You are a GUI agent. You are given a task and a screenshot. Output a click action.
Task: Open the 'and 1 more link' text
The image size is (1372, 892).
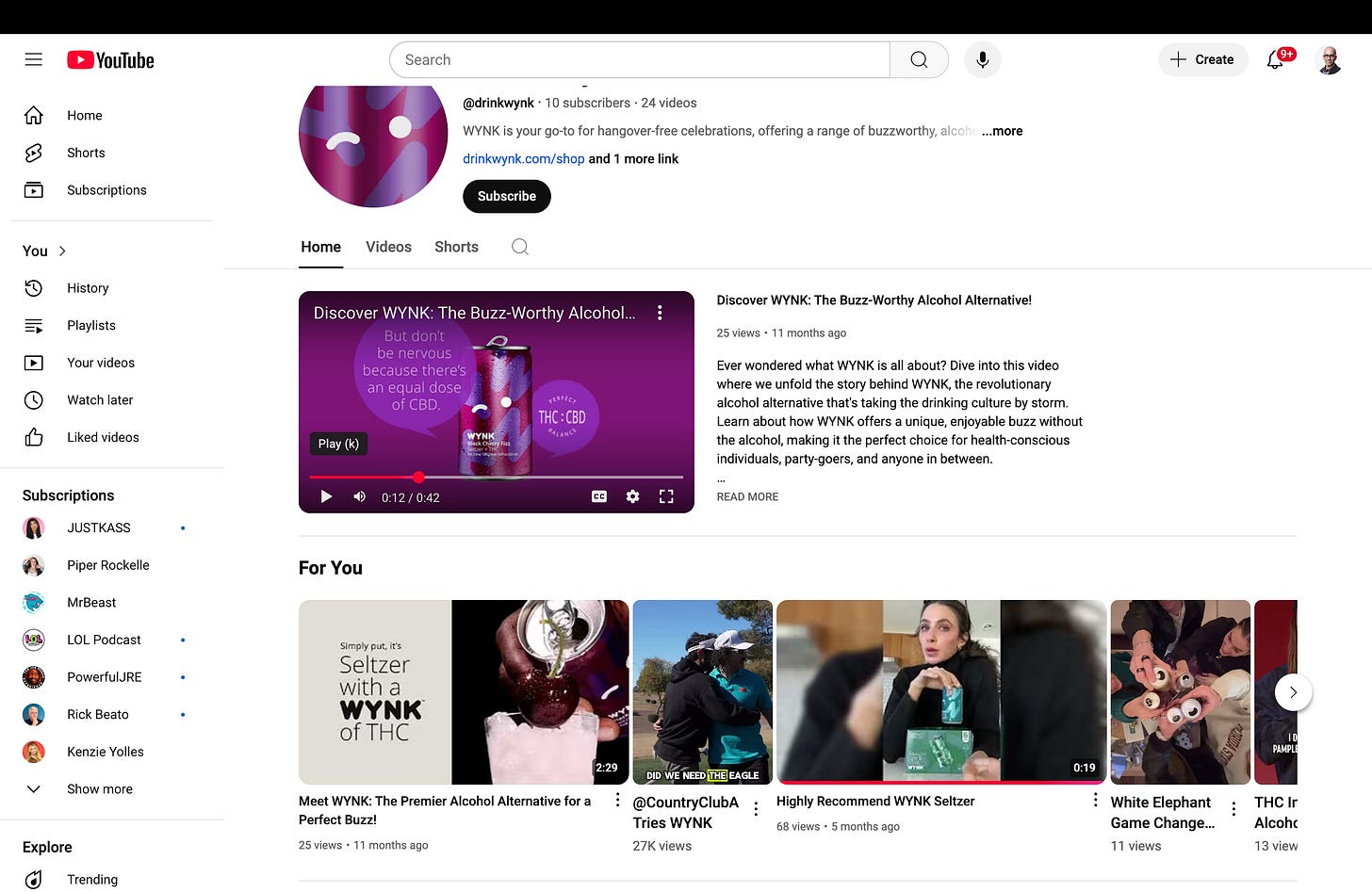click(x=634, y=159)
